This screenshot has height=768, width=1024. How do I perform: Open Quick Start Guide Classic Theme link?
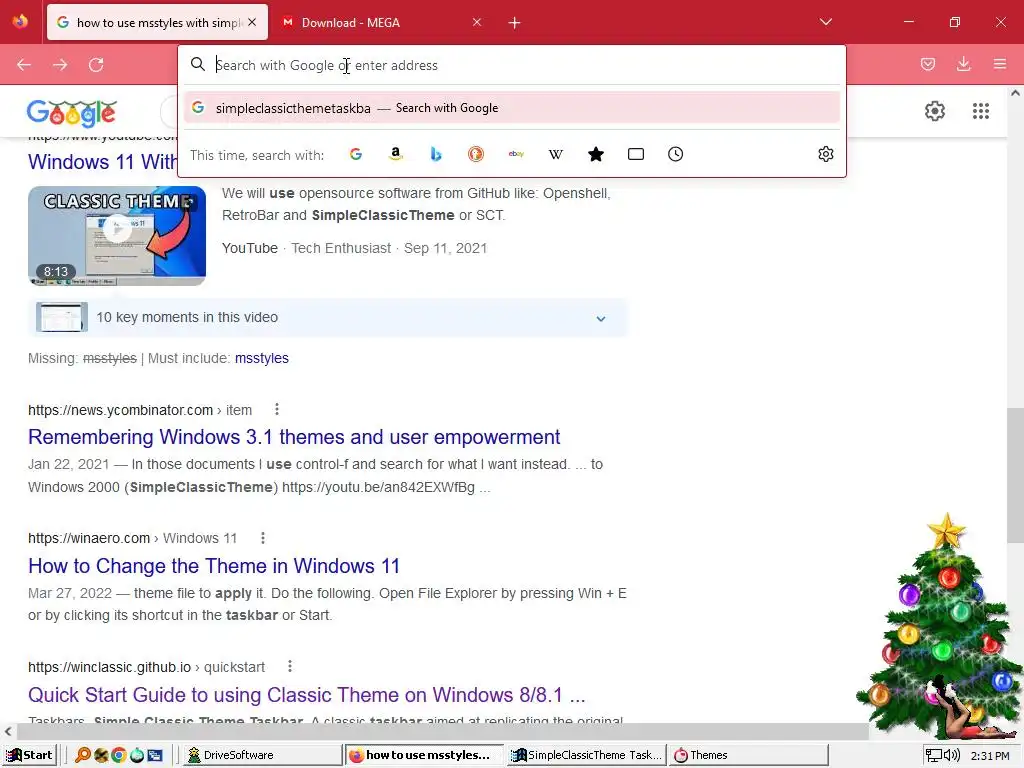point(306,695)
